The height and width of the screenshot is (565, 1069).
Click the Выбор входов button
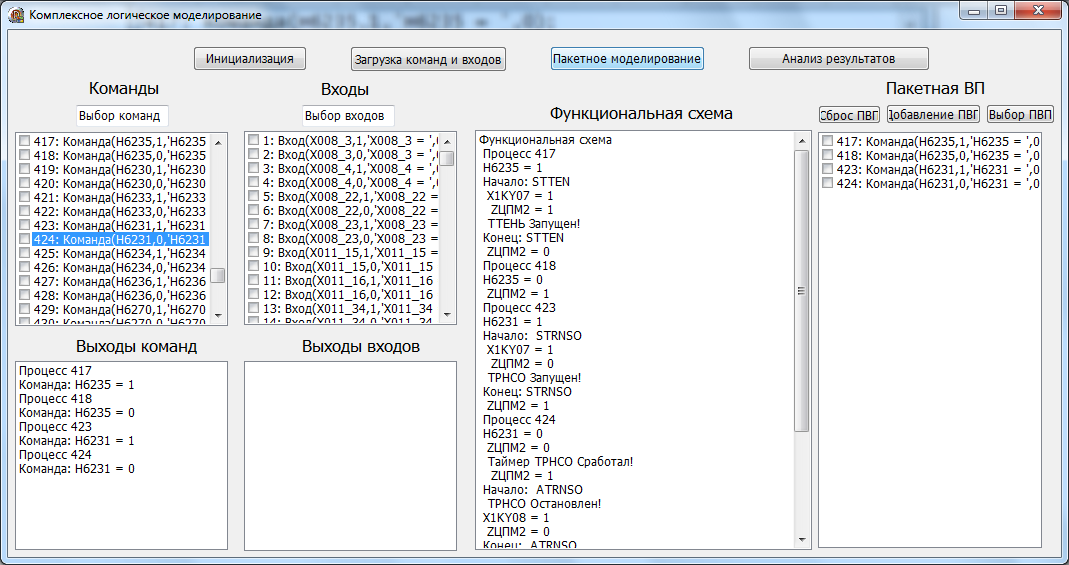click(348, 116)
